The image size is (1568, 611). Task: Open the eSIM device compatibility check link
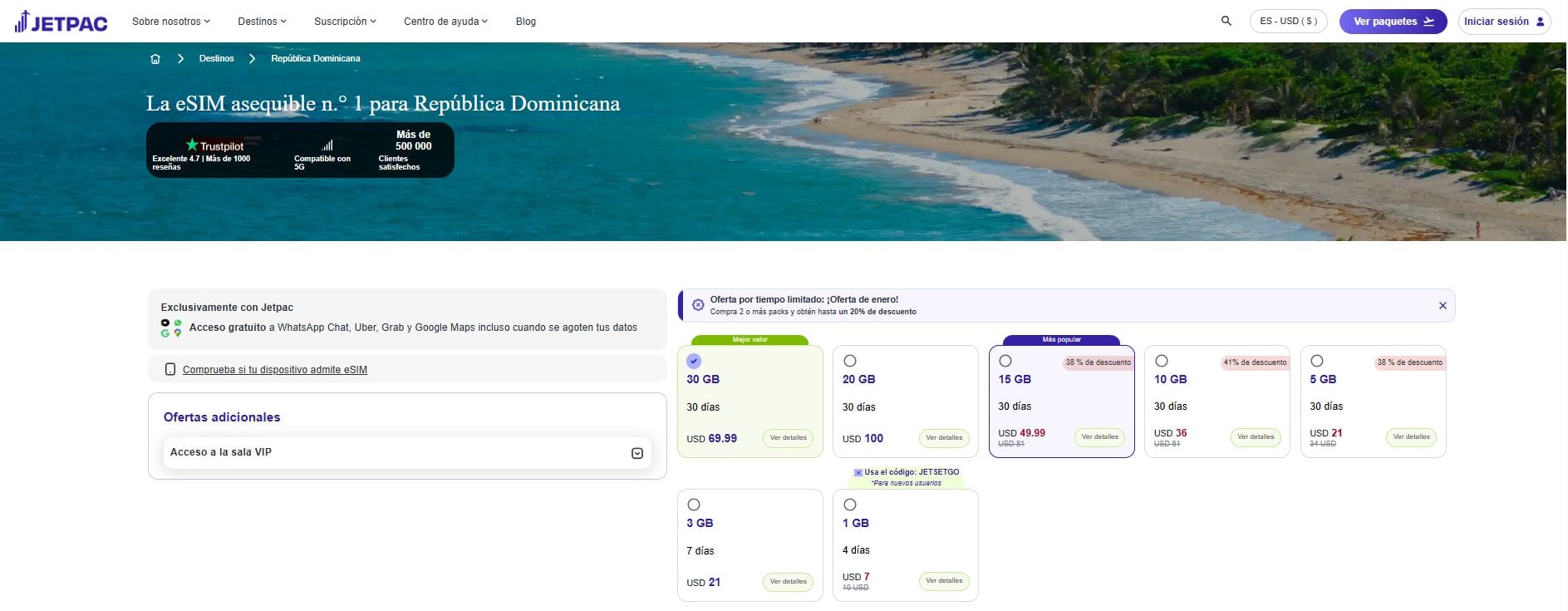274,370
